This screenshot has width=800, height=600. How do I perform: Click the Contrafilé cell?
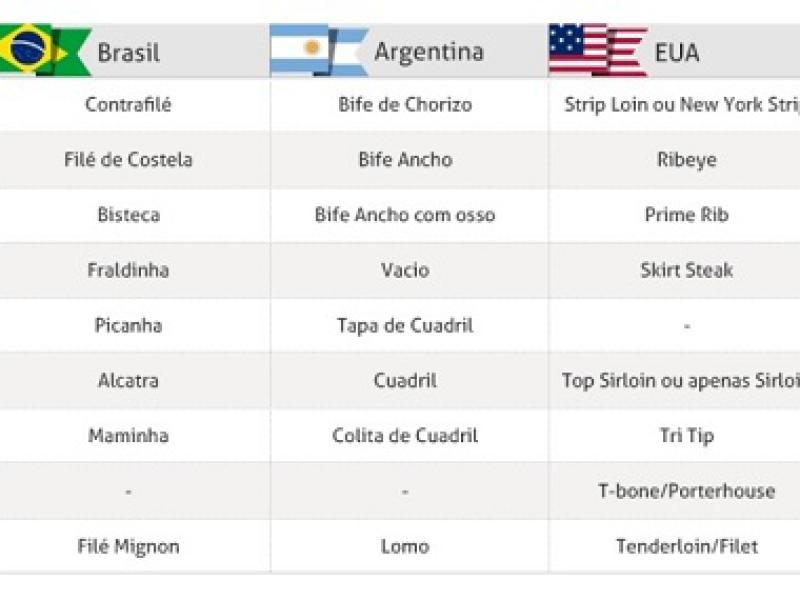[x=128, y=105]
